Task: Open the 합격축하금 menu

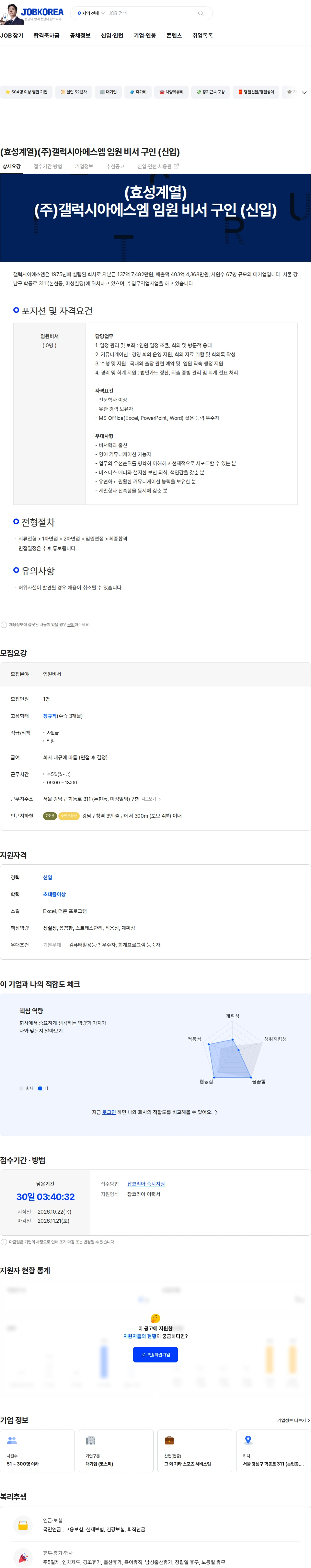Action: pyautogui.click(x=46, y=36)
